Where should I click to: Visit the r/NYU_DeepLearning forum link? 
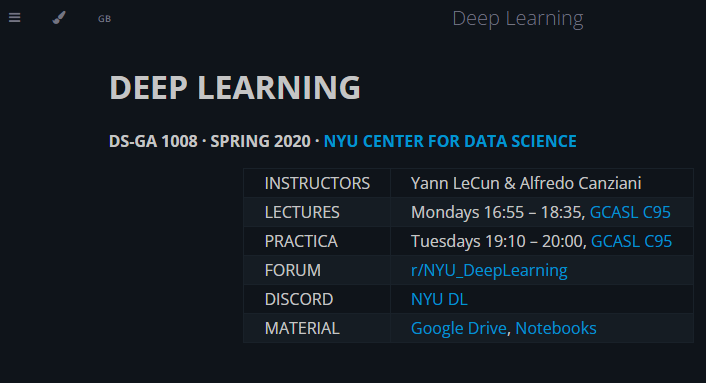click(x=489, y=270)
